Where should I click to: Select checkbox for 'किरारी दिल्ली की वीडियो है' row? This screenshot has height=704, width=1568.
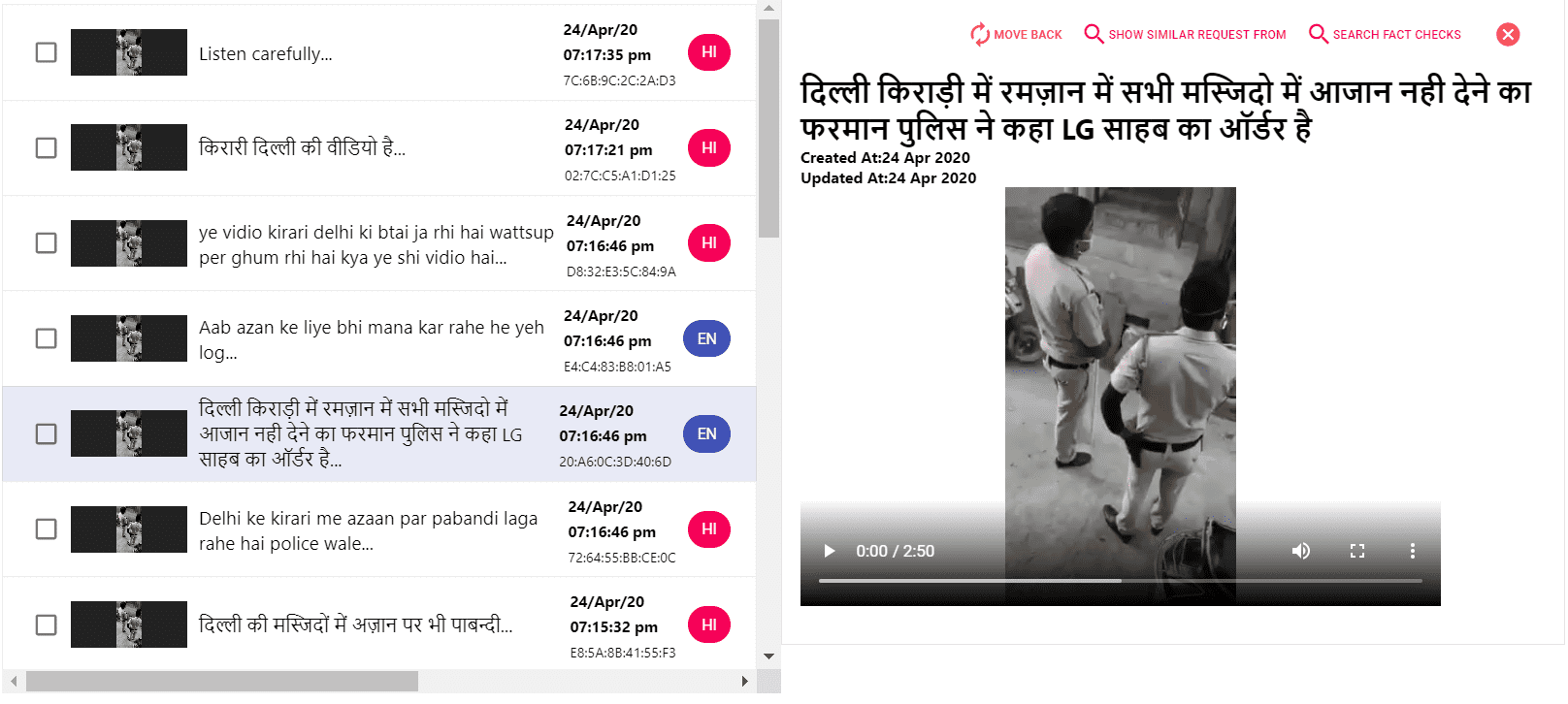[x=46, y=147]
